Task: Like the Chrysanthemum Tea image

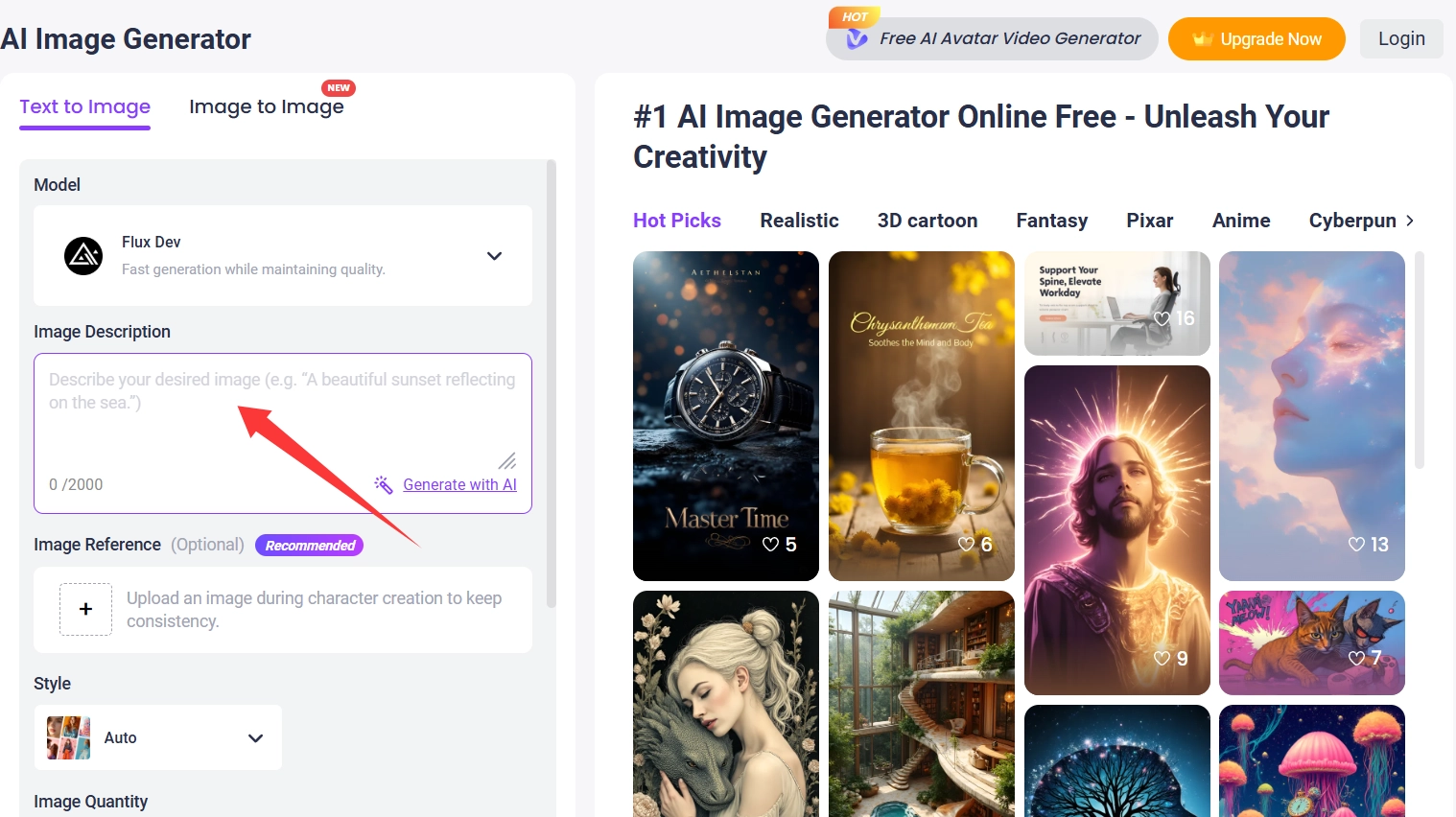Action: click(966, 544)
